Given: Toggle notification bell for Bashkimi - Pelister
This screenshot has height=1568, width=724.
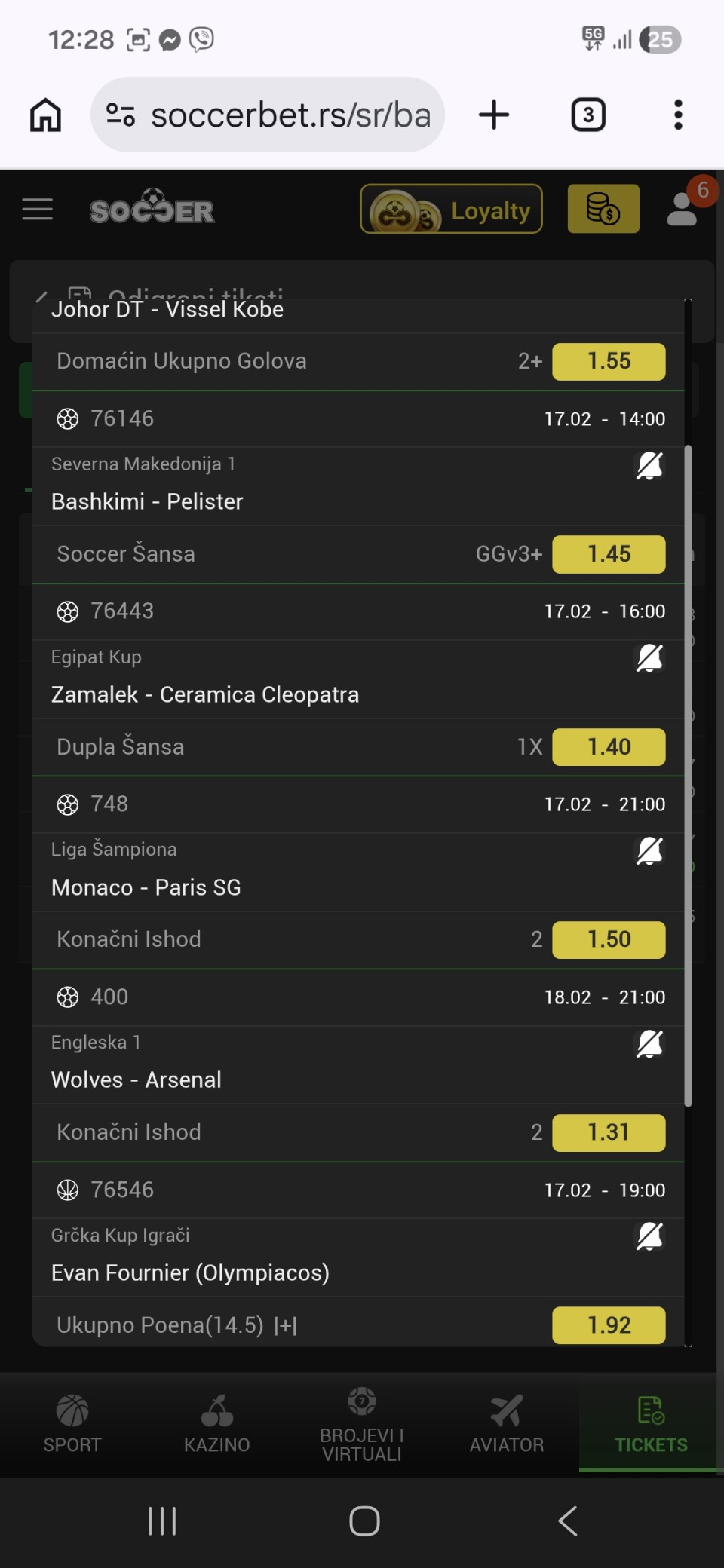Looking at the screenshot, I should tap(649, 466).
